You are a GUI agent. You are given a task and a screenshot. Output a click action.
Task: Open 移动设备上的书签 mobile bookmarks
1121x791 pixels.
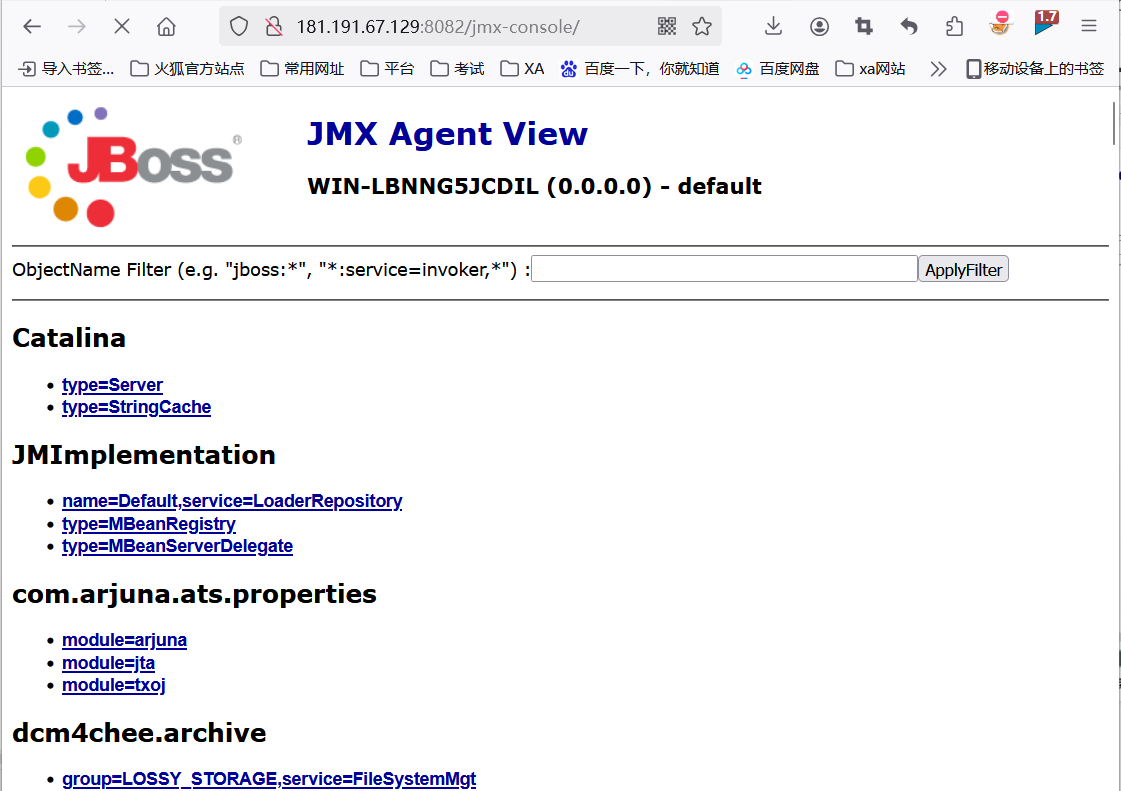pos(1035,69)
